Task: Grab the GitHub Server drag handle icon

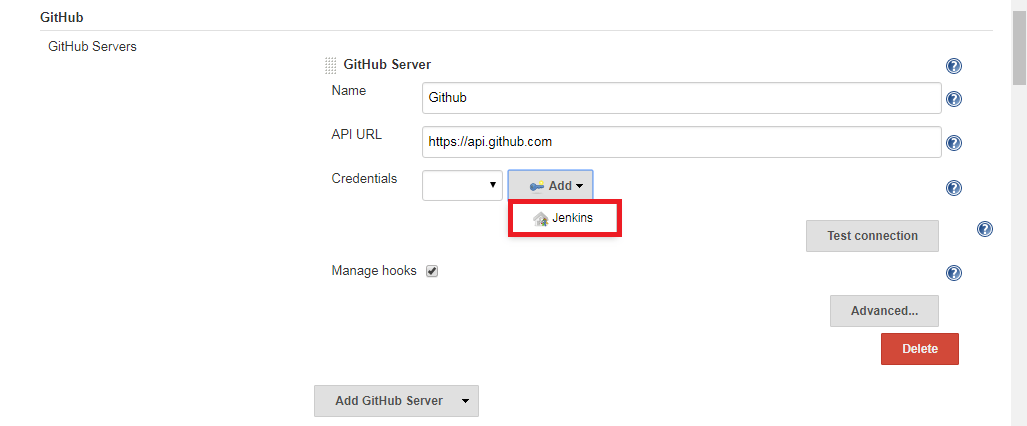Action: point(331,66)
